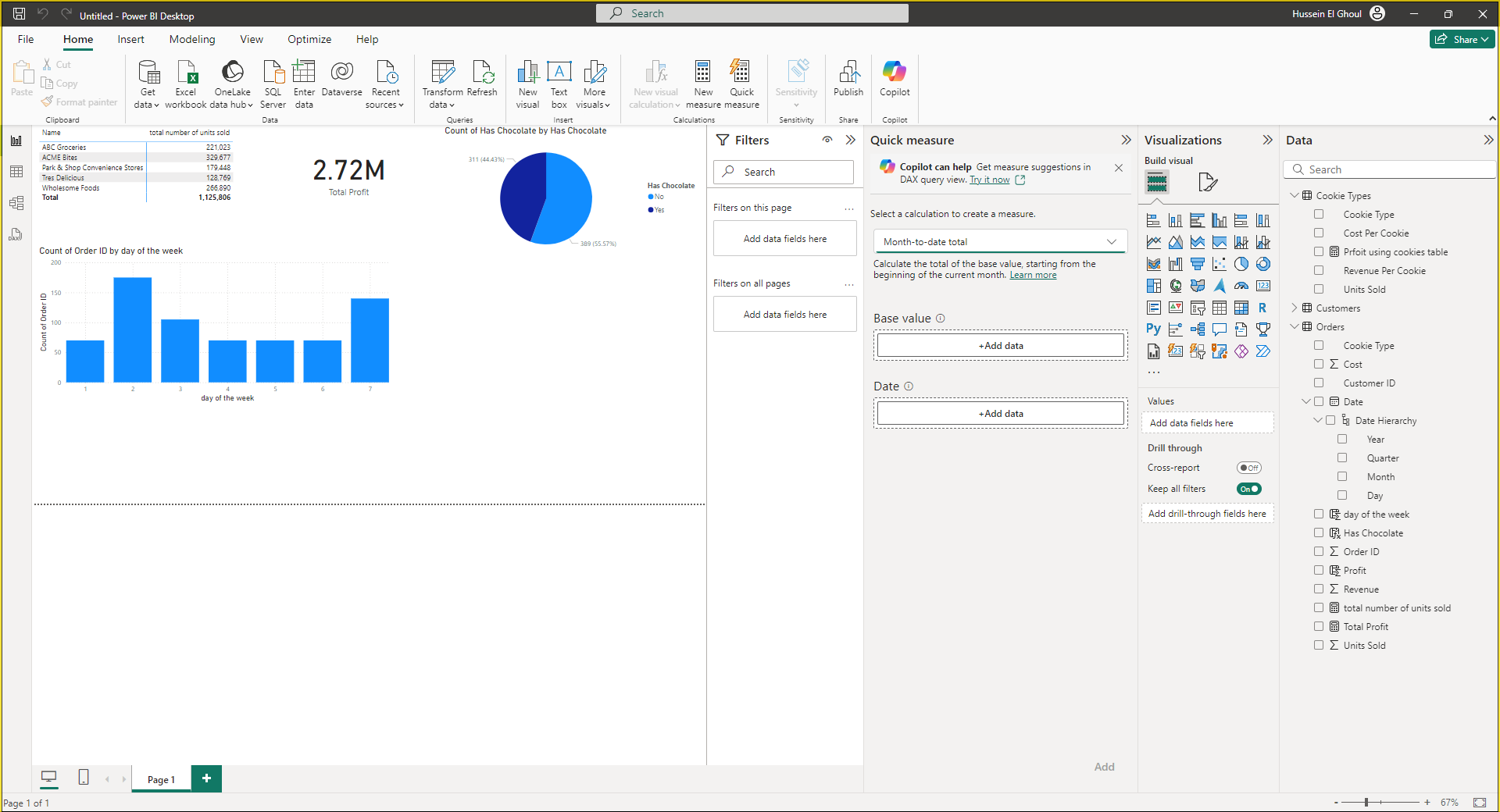This screenshot has width=1500, height=812.
Task: Open Dataverse connector
Action: coord(341,78)
